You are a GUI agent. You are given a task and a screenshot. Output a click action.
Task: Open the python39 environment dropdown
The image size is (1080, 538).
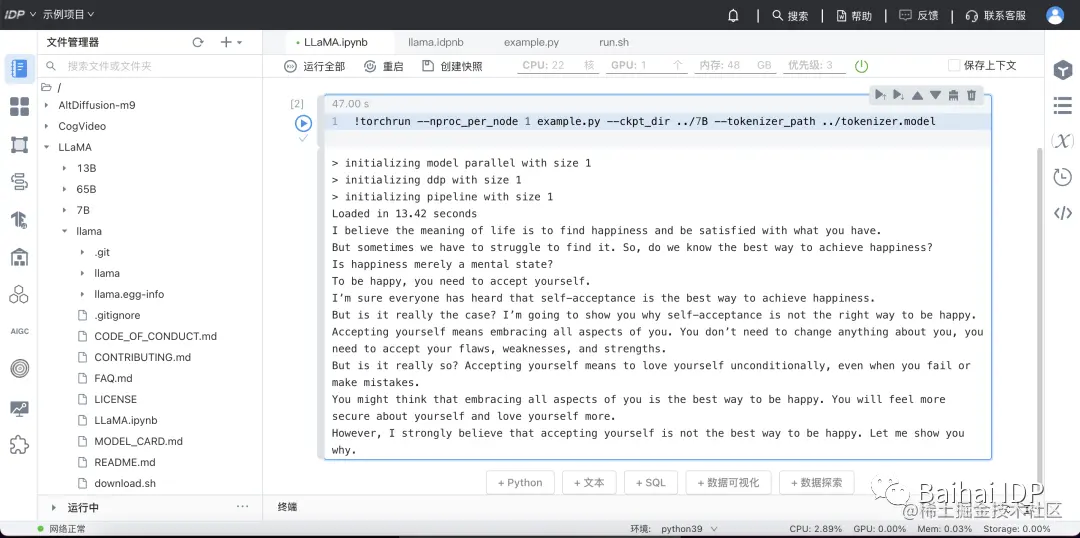[689, 529]
